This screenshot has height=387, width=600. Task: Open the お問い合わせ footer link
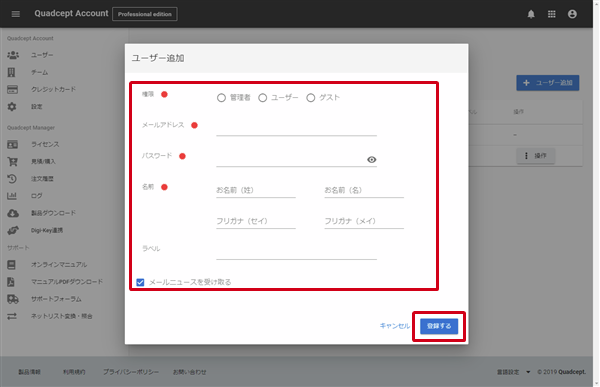point(190,372)
